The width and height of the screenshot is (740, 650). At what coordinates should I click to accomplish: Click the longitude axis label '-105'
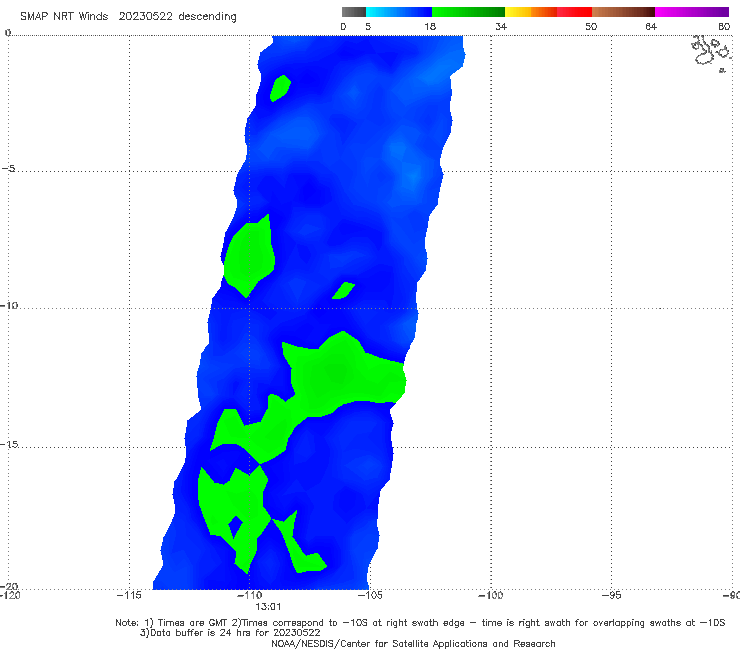point(370,595)
